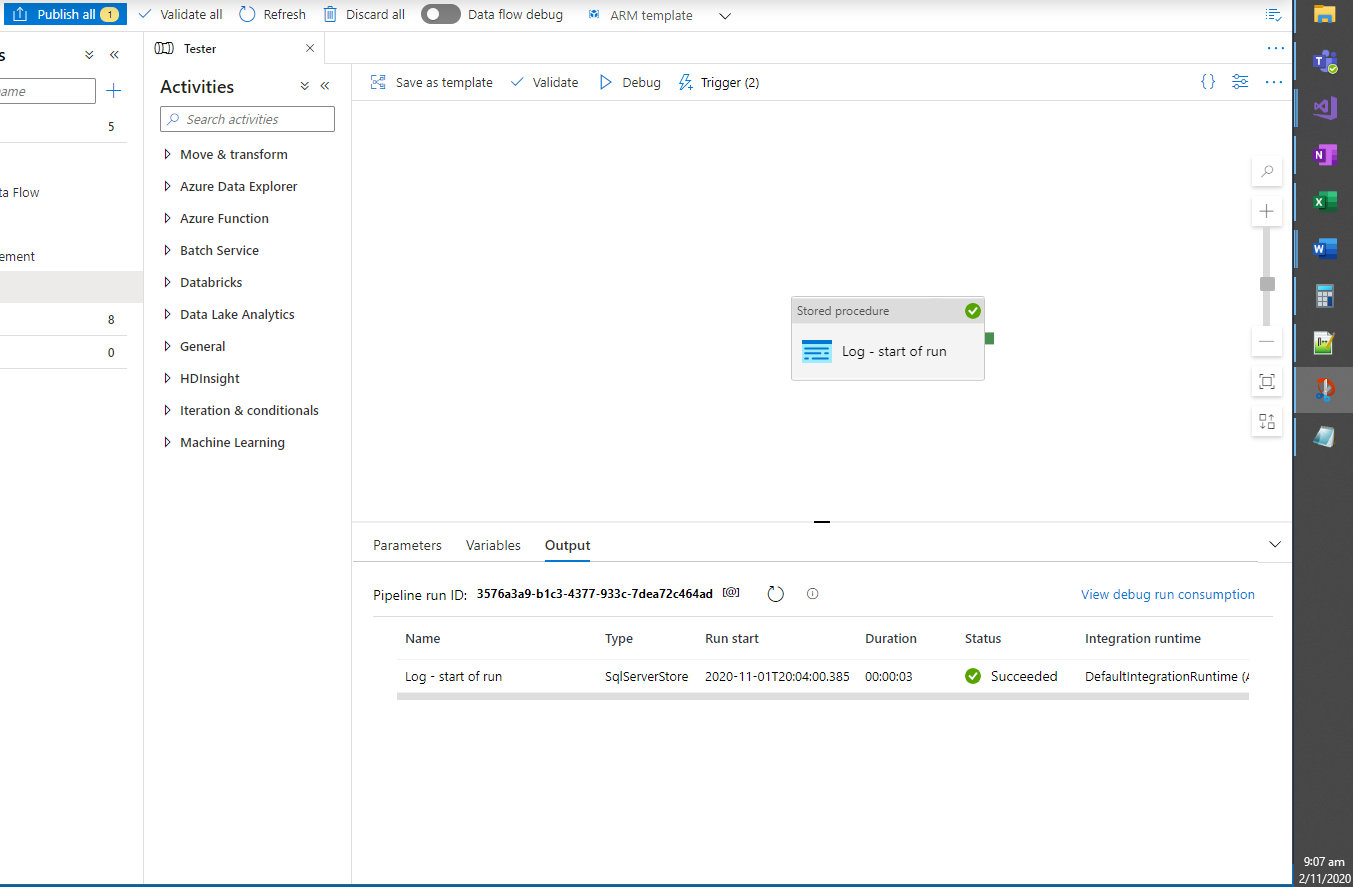Click Discard all
The width and height of the screenshot is (1353, 887).
click(x=364, y=15)
